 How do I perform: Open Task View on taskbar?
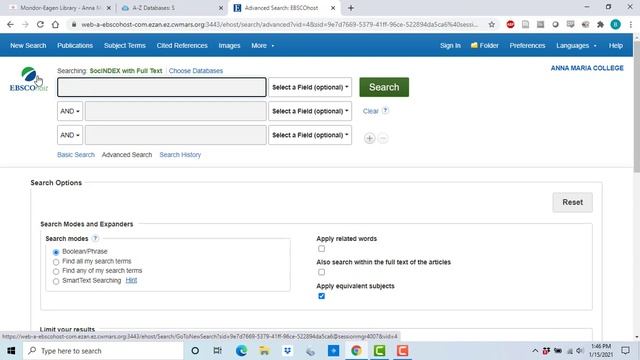click(218, 351)
